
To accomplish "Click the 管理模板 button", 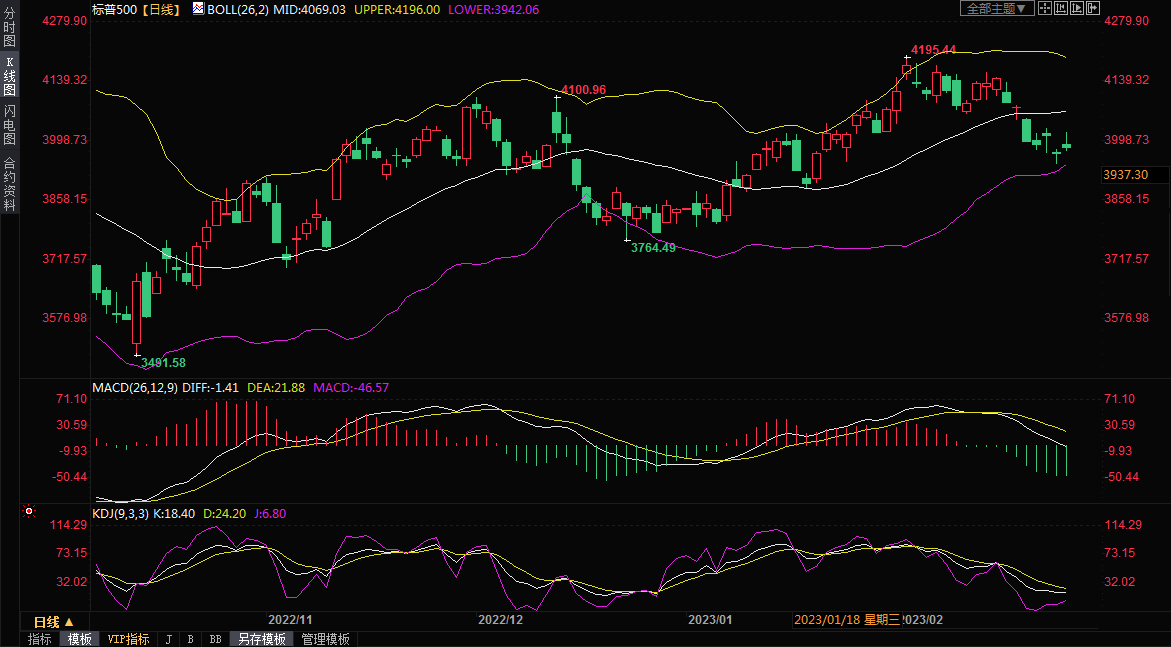I will coord(325,639).
